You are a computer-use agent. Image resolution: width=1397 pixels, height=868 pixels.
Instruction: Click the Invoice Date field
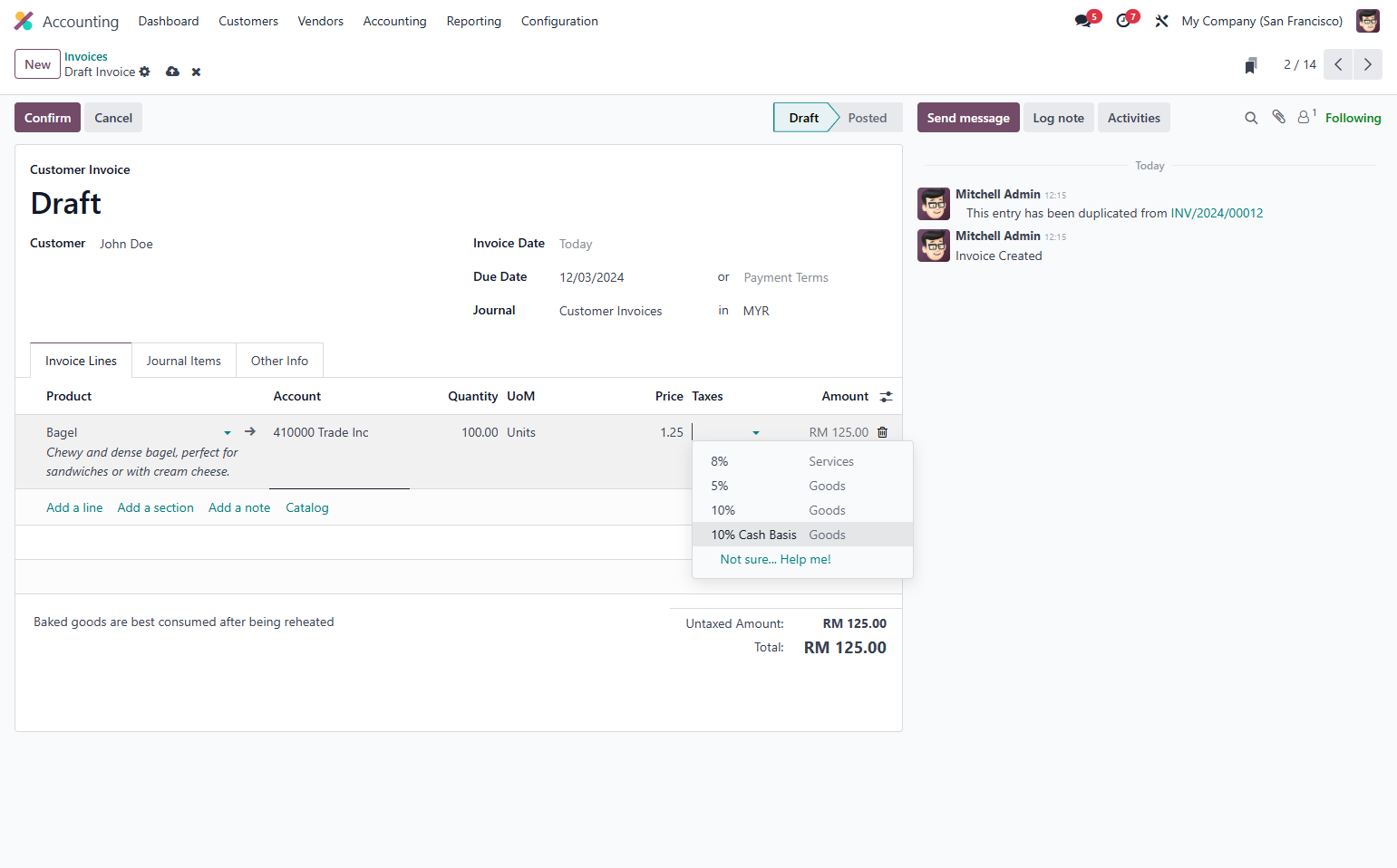coord(576,244)
